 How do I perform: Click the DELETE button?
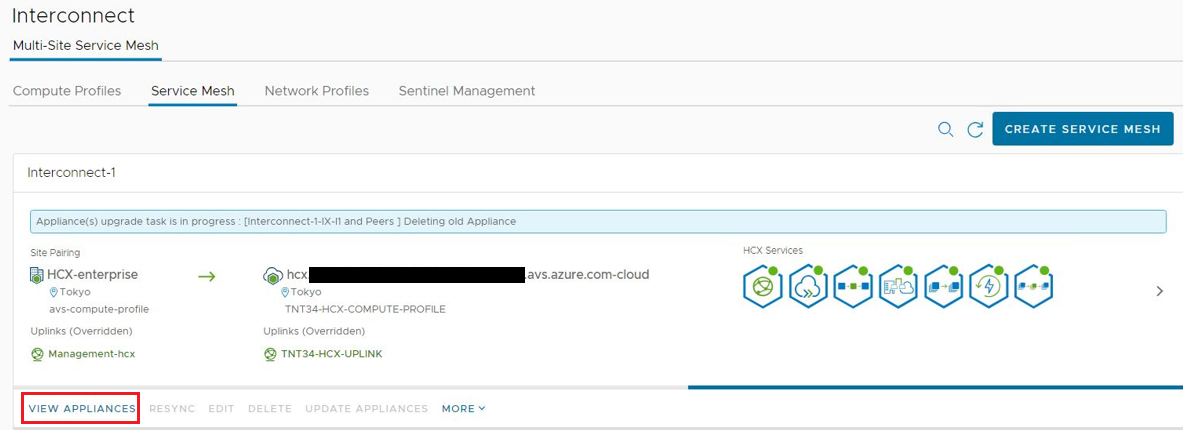[x=269, y=408]
